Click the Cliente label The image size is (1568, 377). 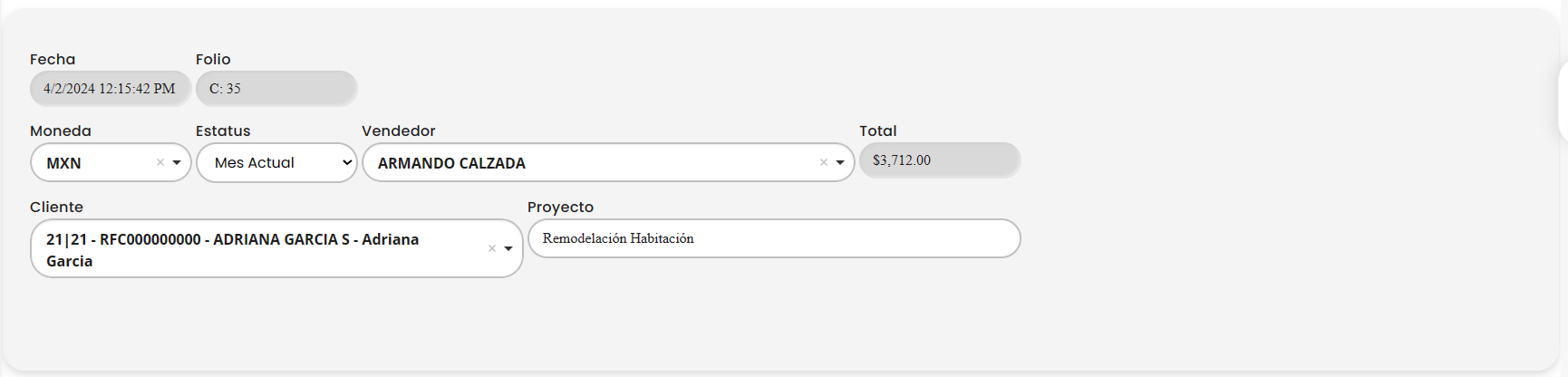tap(56, 208)
